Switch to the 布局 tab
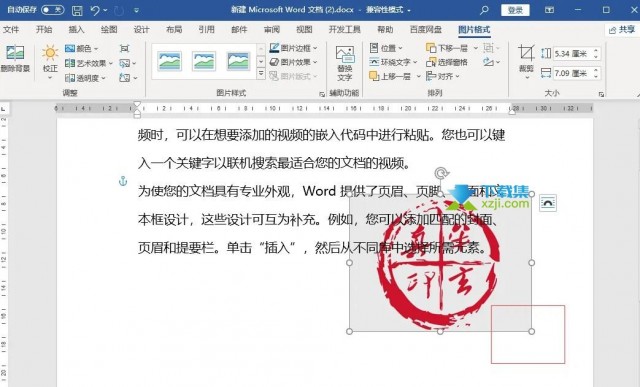The height and width of the screenshot is (387, 640). point(174,29)
